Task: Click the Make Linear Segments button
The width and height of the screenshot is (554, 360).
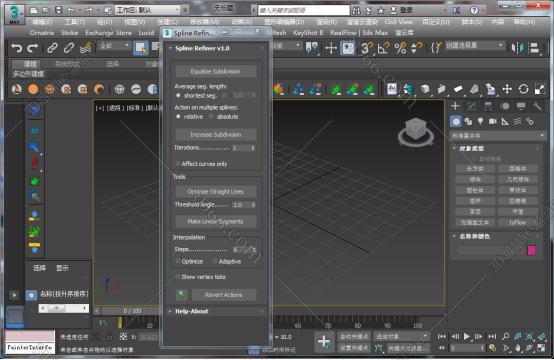Action: 216,221
